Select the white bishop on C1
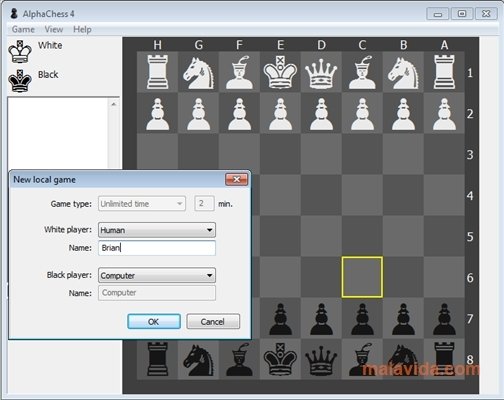This screenshot has width=504, height=400. (x=362, y=72)
